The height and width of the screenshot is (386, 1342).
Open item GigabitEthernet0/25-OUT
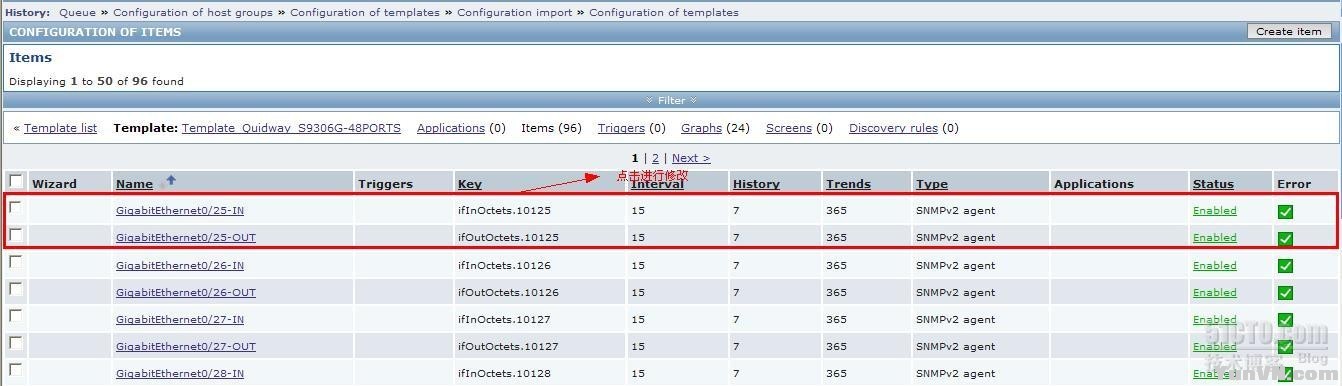186,238
